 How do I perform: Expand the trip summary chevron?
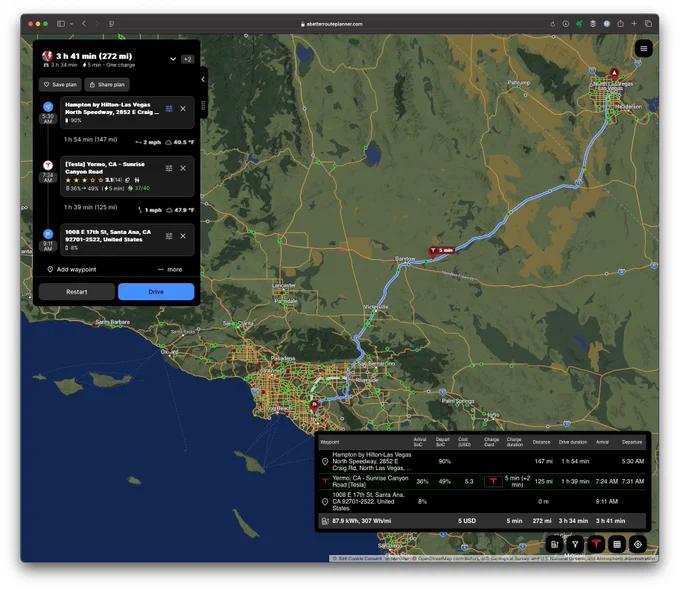click(x=173, y=59)
